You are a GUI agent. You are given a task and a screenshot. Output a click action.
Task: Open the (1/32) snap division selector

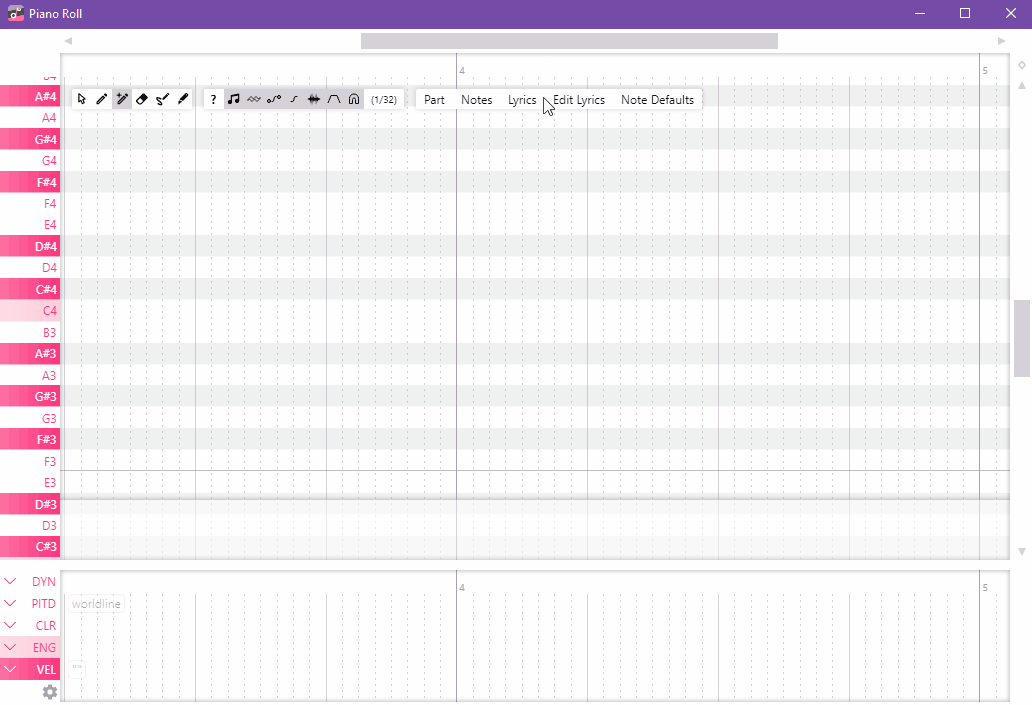[384, 99]
